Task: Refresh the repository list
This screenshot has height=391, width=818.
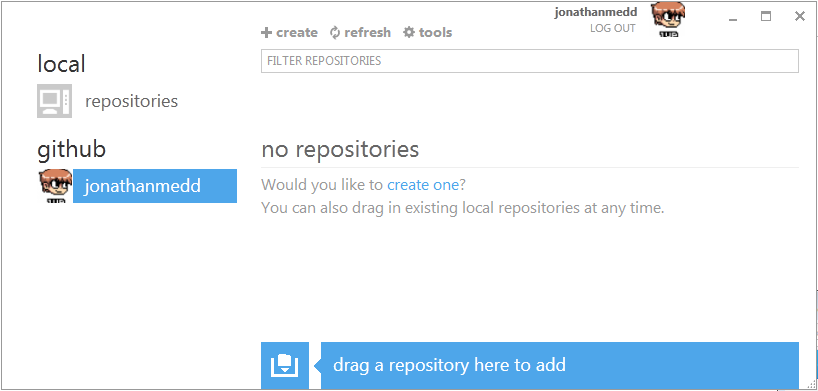Action: click(360, 32)
